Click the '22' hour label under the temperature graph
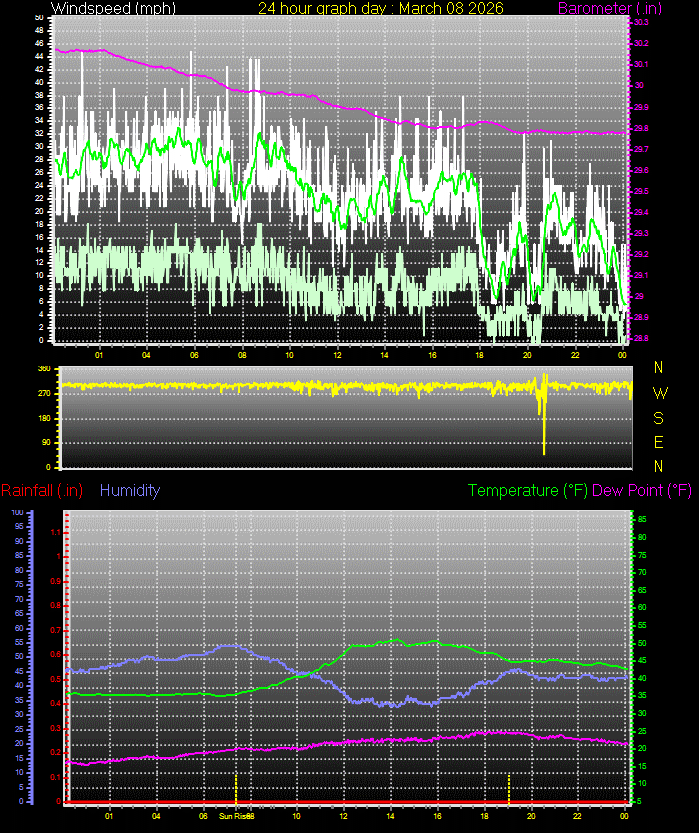 coord(577,816)
